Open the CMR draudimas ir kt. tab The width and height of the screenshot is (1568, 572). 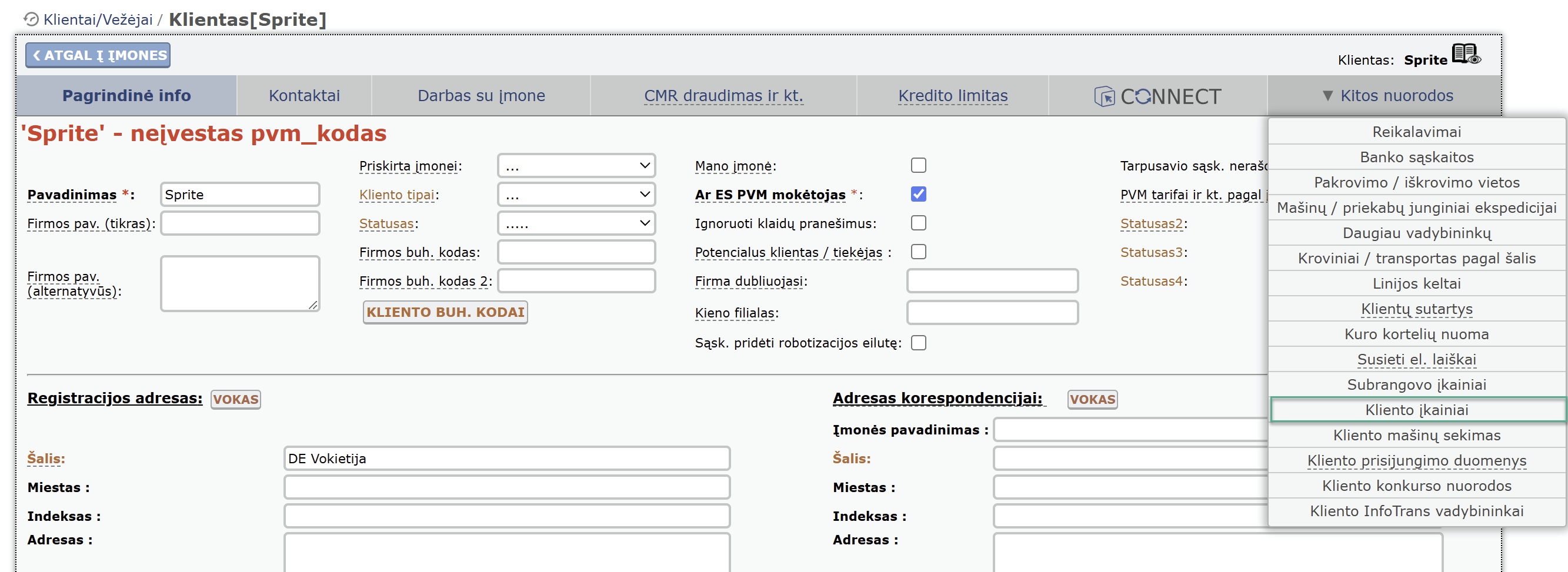(723, 96)
